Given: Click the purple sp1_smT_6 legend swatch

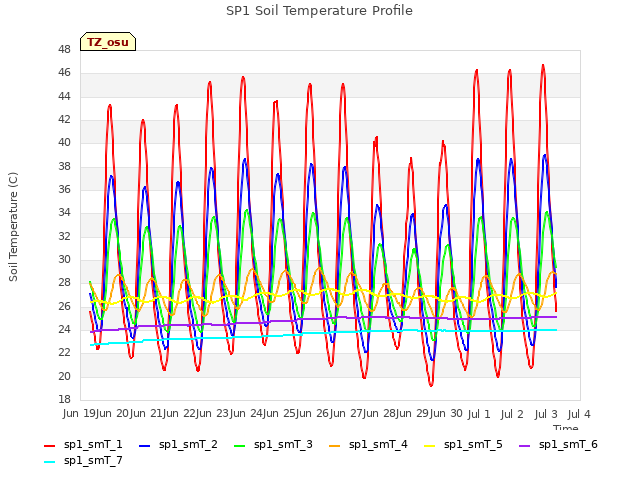Looking at the screenshot, I should tap(524, 446).
